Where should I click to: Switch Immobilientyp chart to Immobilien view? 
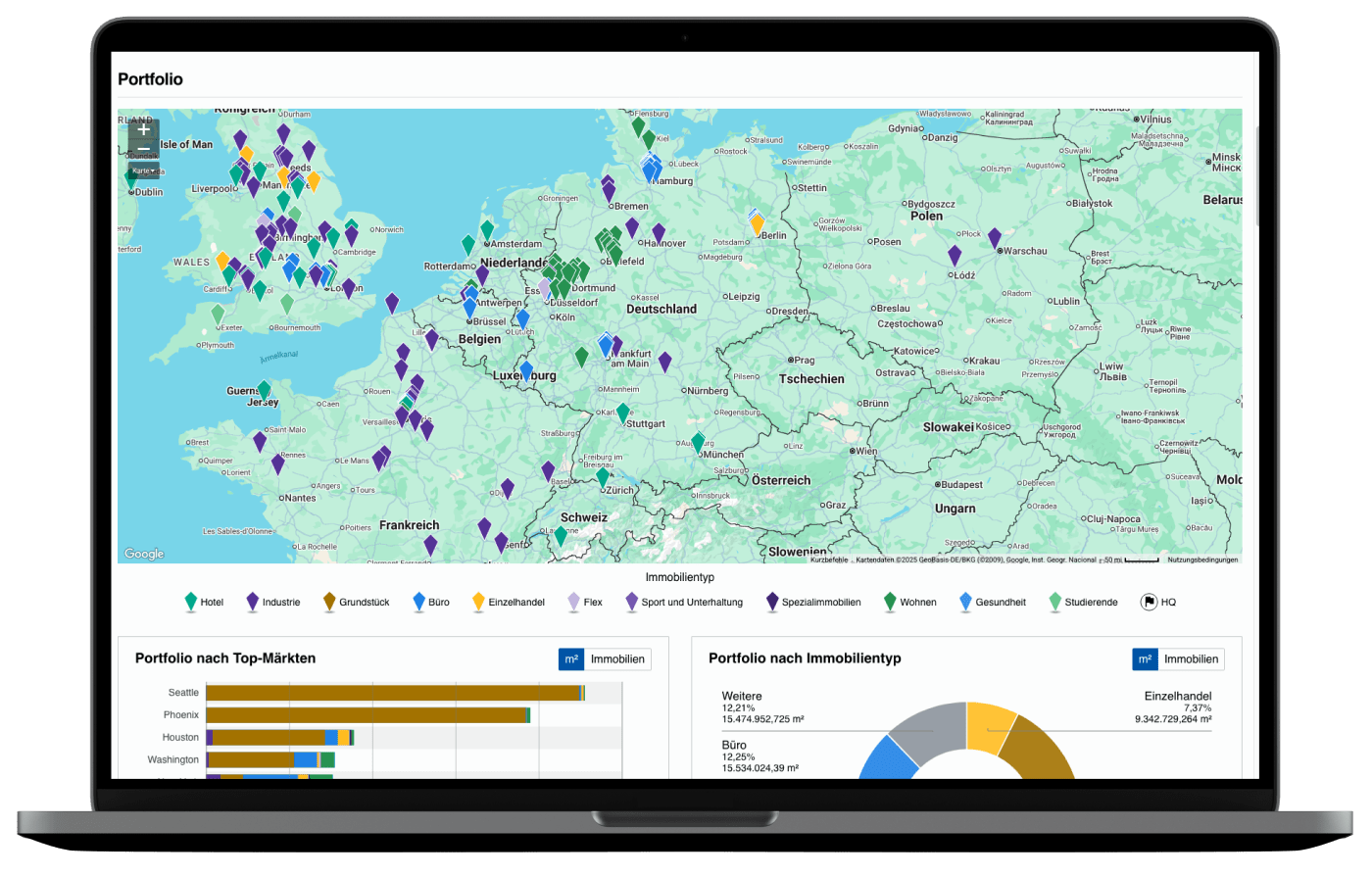click(1191, 659)
